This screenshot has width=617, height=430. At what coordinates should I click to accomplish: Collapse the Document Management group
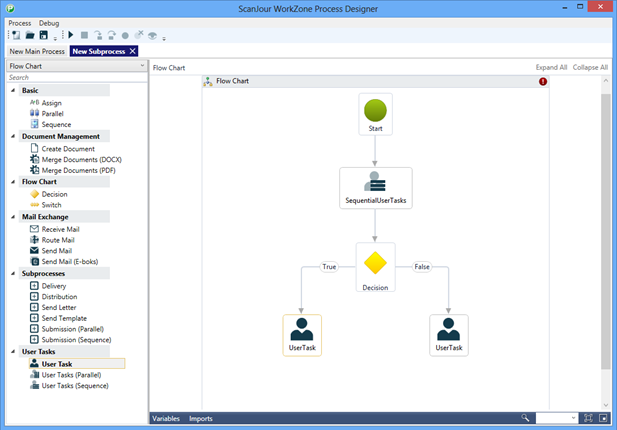(13, 137)
